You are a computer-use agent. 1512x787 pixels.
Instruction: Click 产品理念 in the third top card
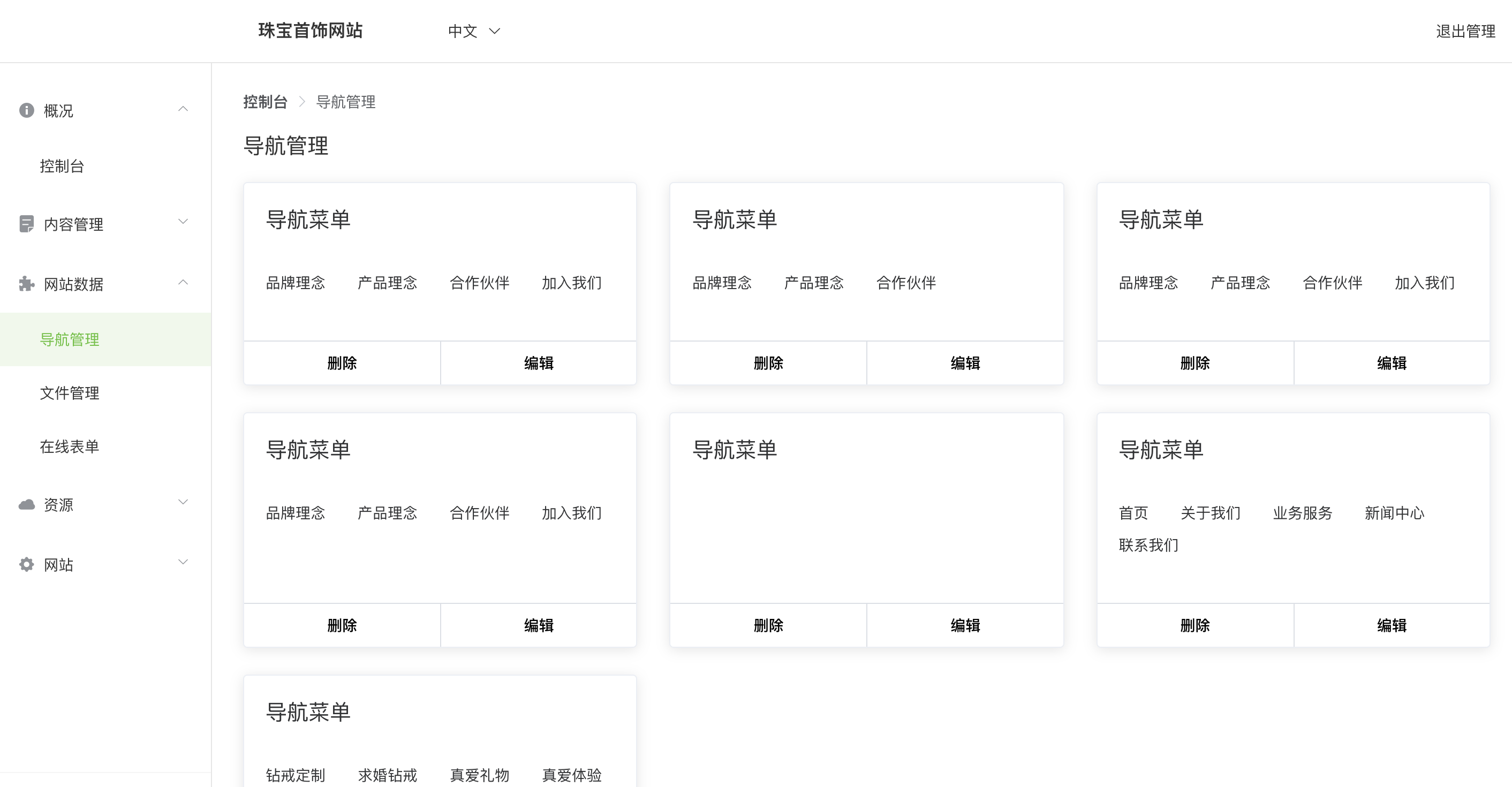(1240, 283)
